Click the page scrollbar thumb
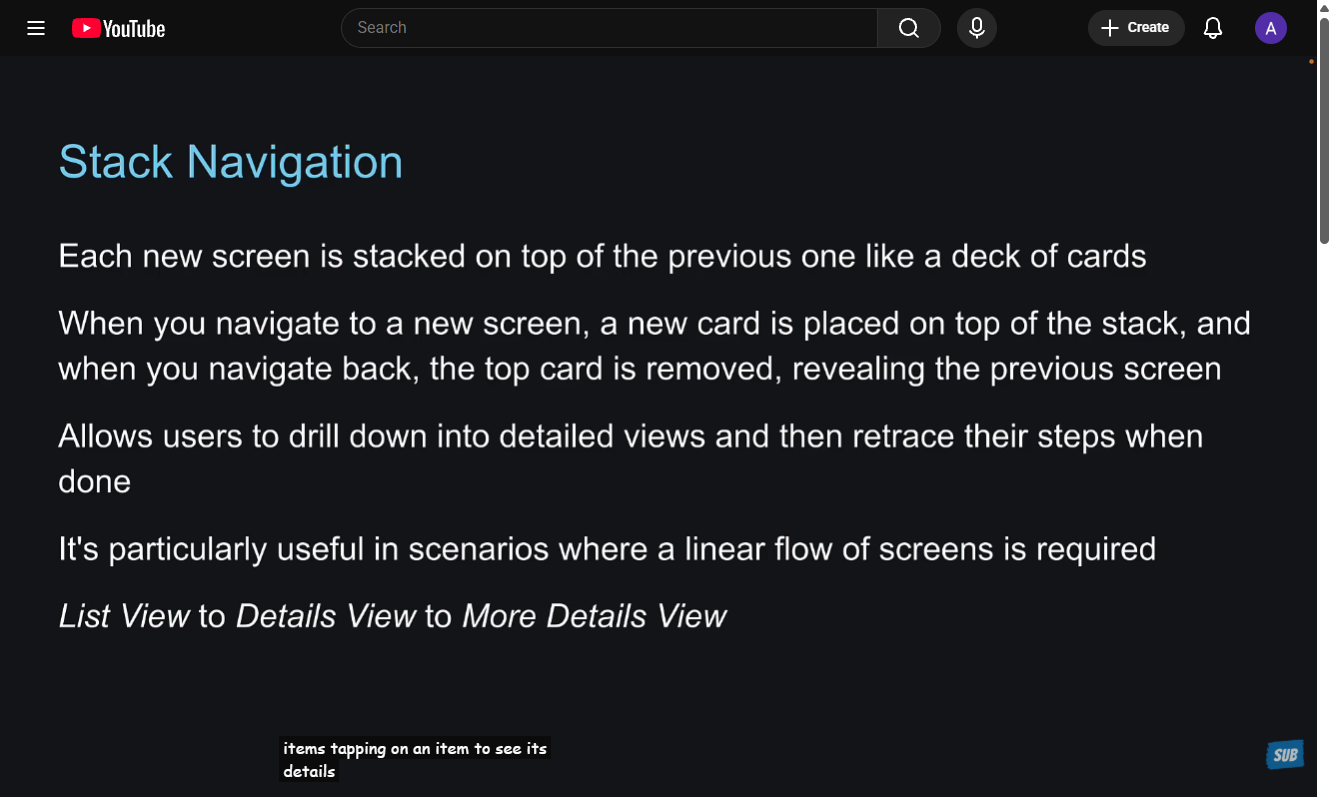Image resolution: width=1332 pixels, height=797 pixels. point(1324,130)
